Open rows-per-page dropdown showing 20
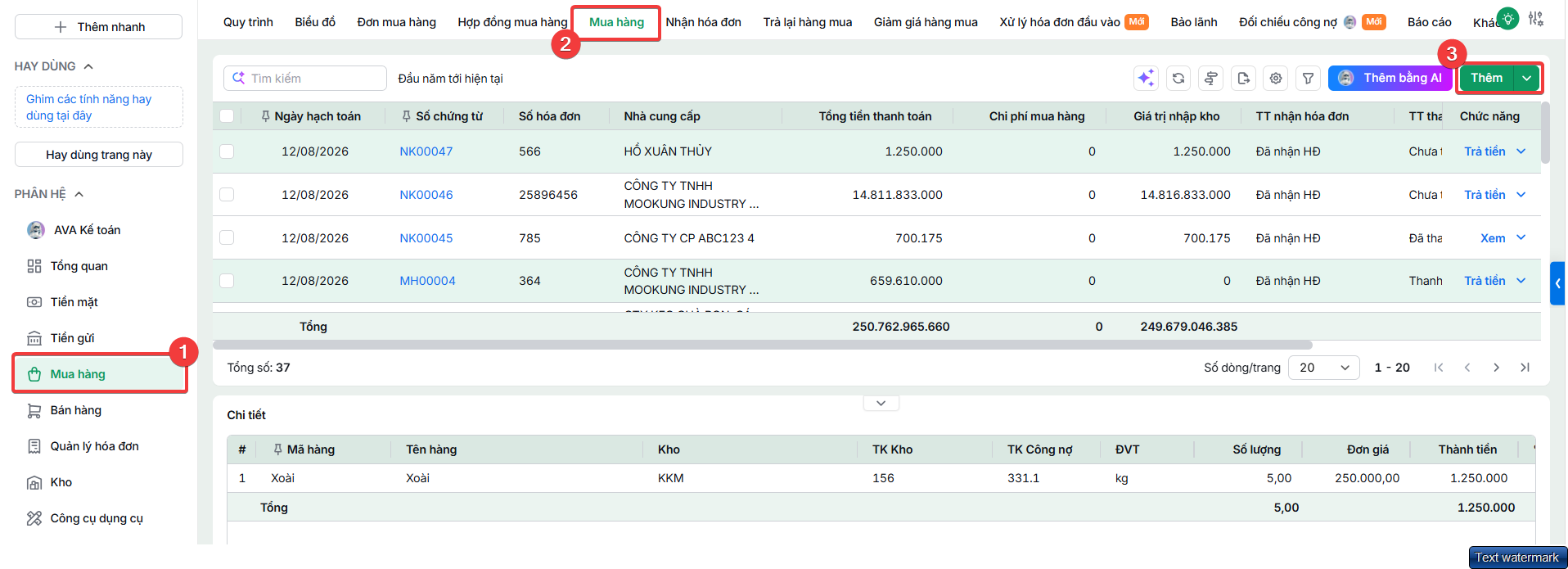This screenshot has height=569, width=1568. click(1323, 368)
